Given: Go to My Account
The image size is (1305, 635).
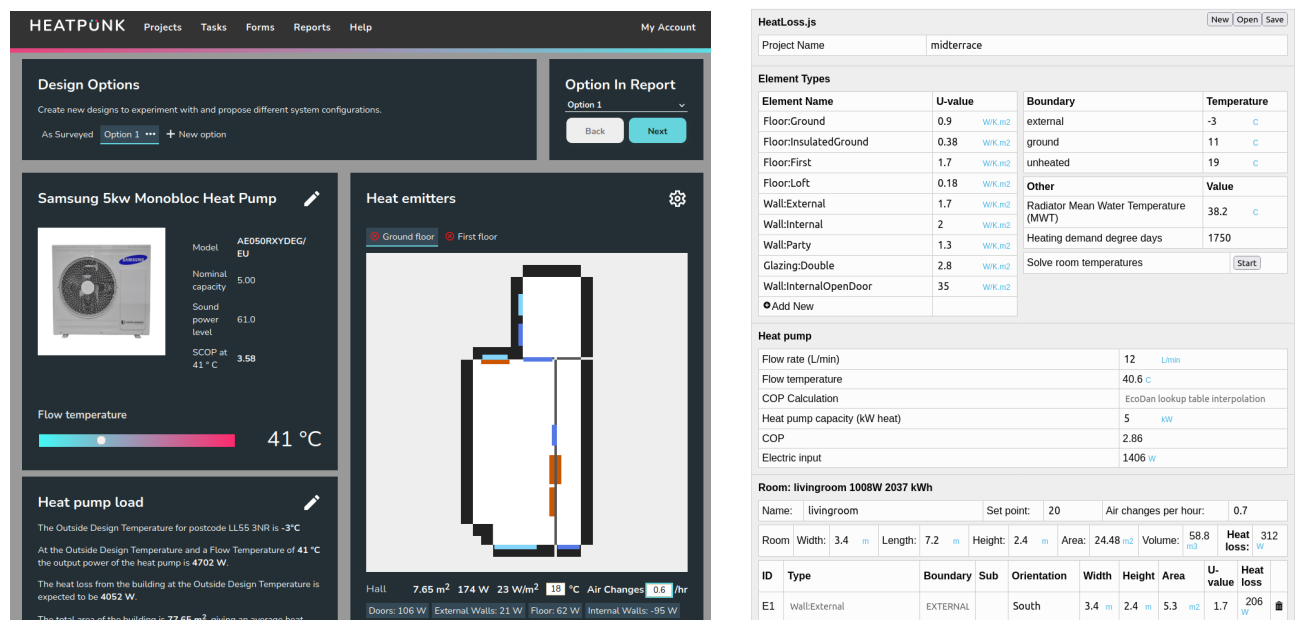Looking at the screenshot, I should coord(668,27).
